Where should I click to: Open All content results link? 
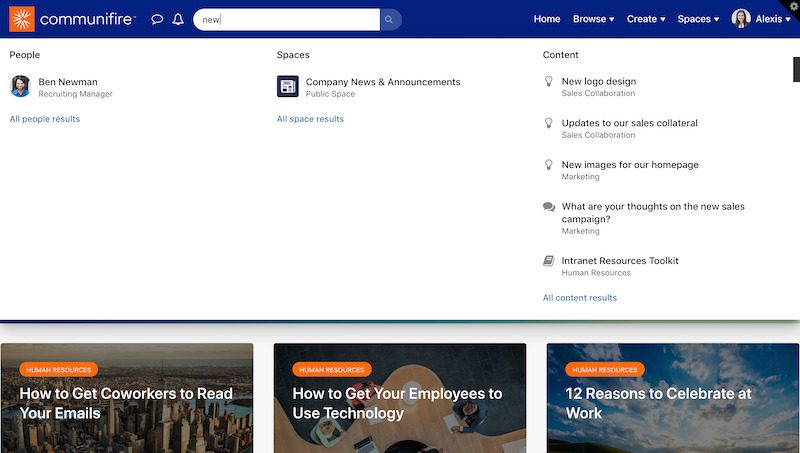point(580,298)
